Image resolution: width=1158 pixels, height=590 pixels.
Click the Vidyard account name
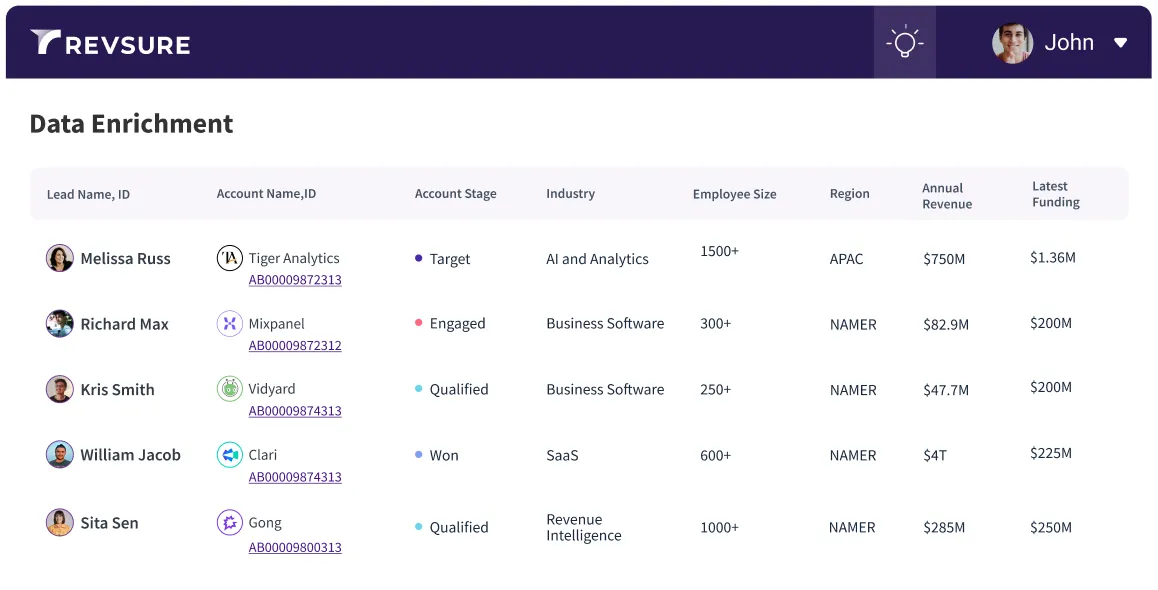(x=272, y=388)
